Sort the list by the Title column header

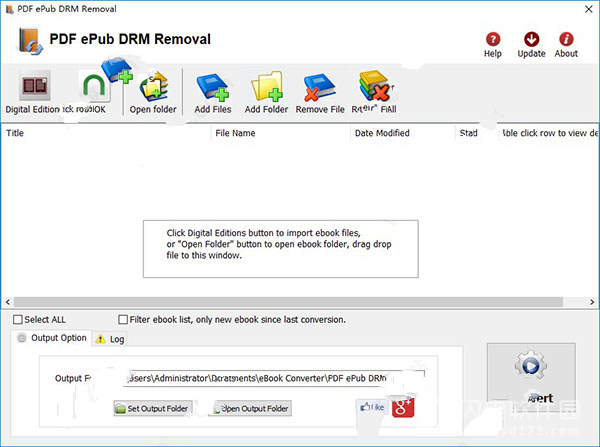(106, 133)
